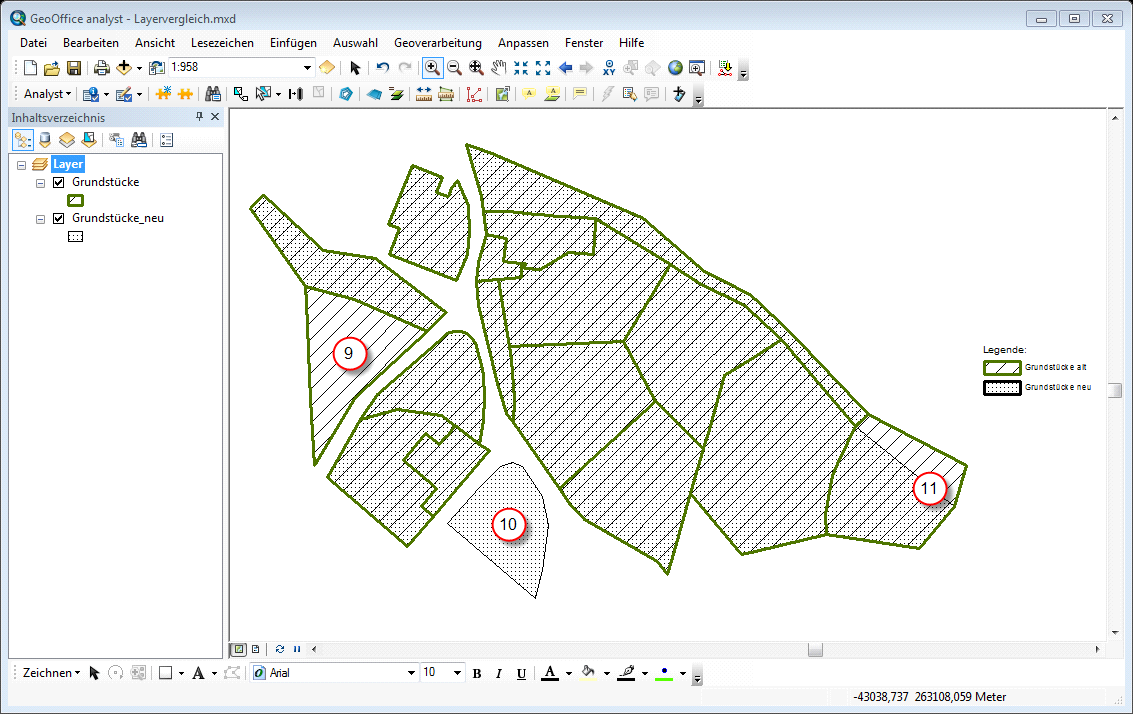This screenshot has width=1133, height=714.
Task: Click the Grundstücke green symbol swatch
Action: point(75,201)
